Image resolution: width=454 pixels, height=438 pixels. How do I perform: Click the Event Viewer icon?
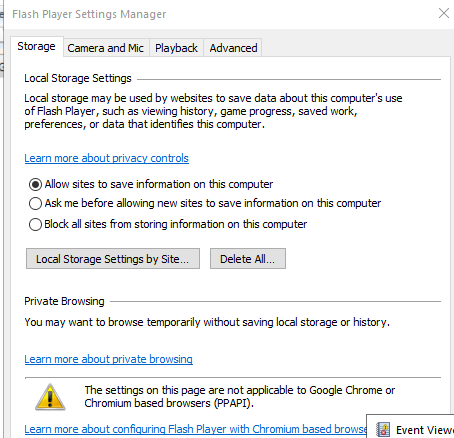pyautogui.click(x=383, y=430)
